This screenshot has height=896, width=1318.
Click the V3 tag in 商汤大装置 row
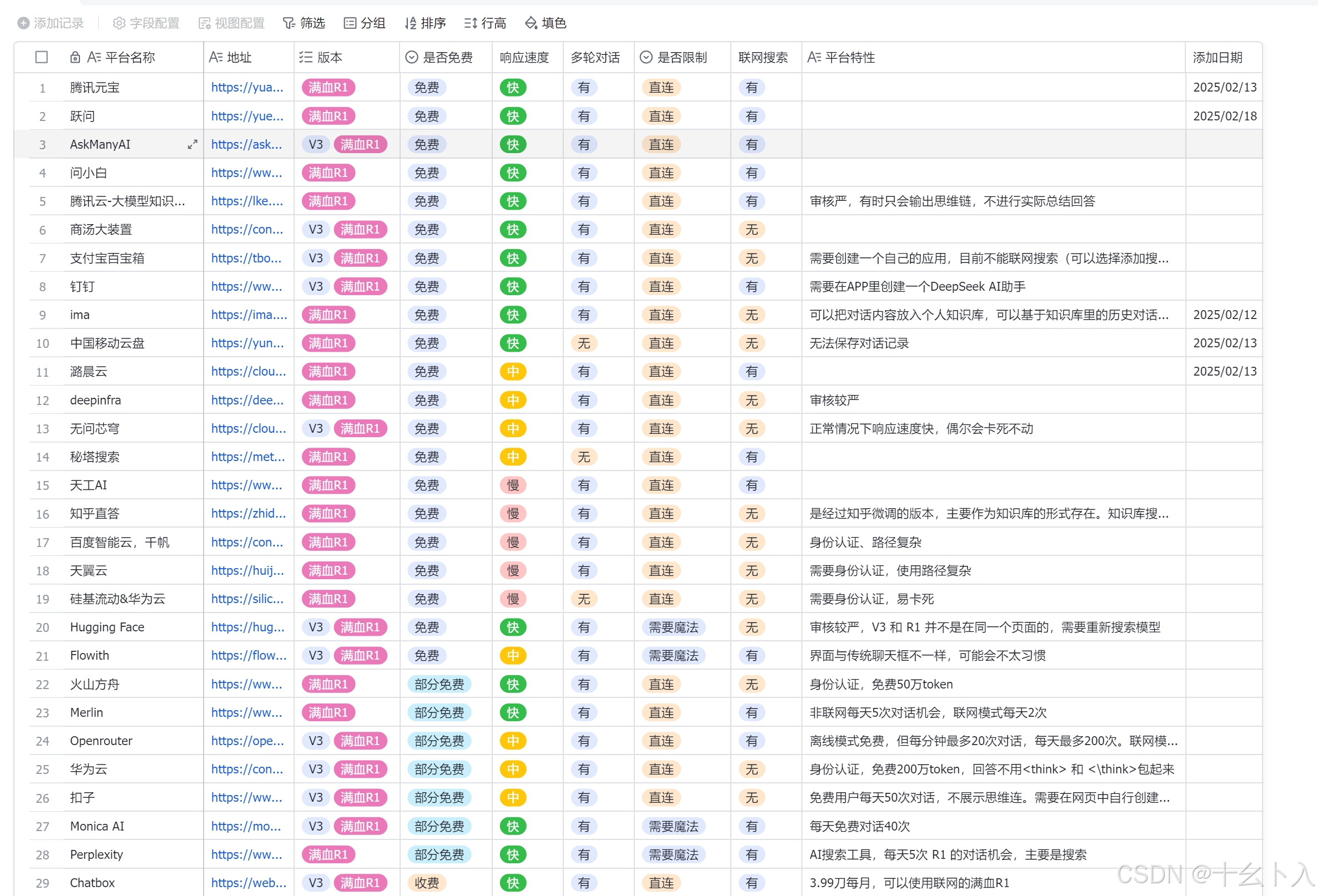(316, 230)
